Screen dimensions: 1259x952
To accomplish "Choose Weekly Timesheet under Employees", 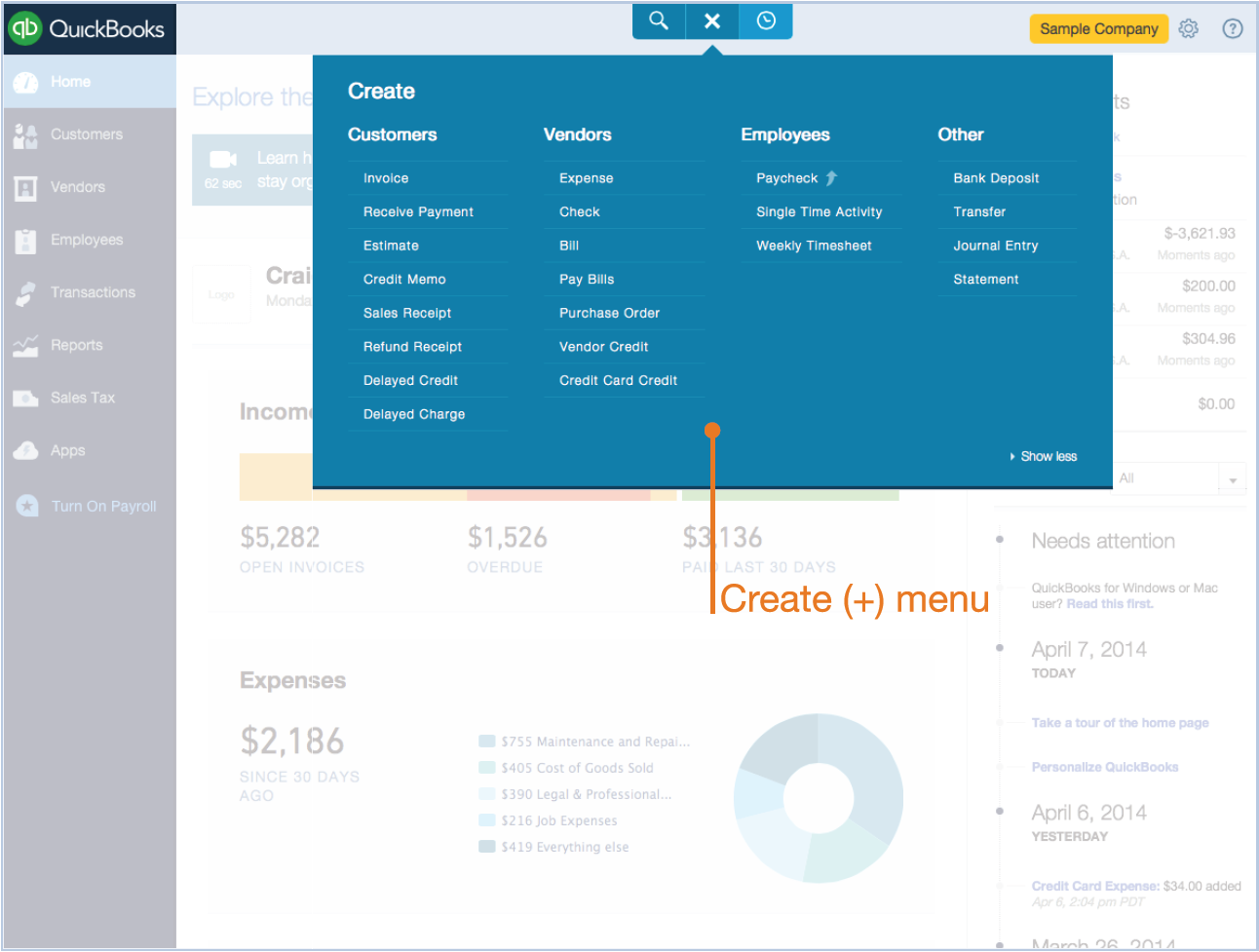I will coord(814,246).
